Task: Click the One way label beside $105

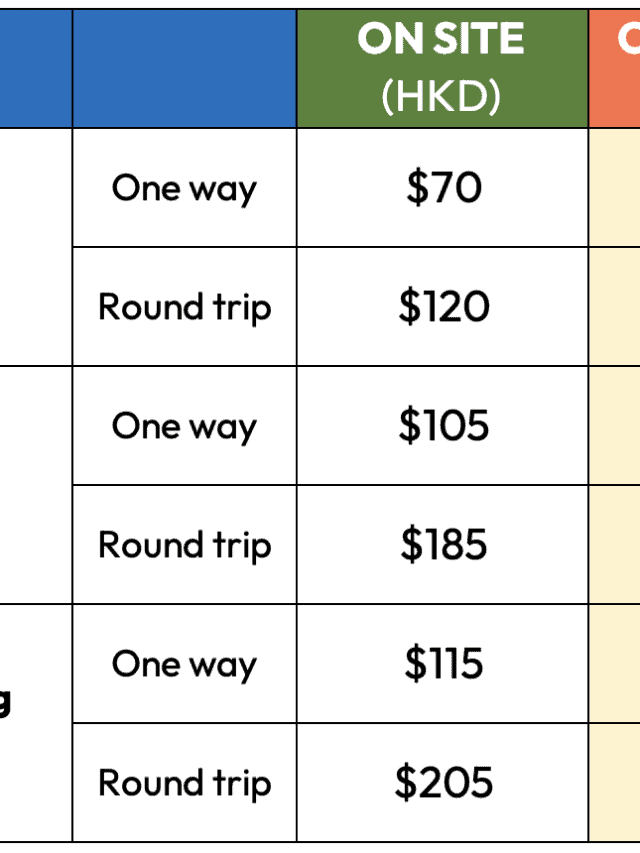Action: (184, 426)
